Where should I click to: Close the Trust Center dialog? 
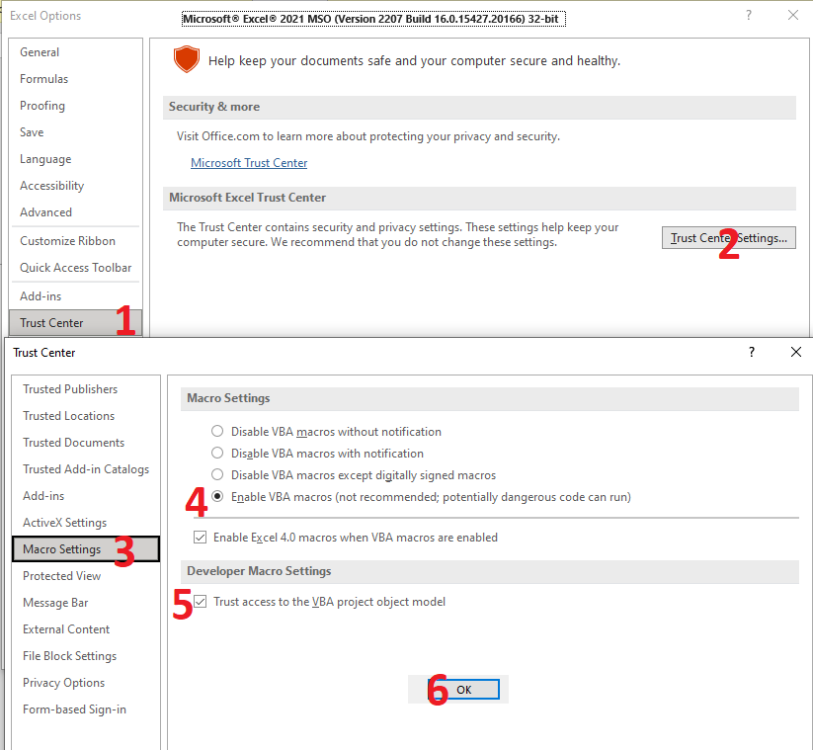[x=796, y=352]
